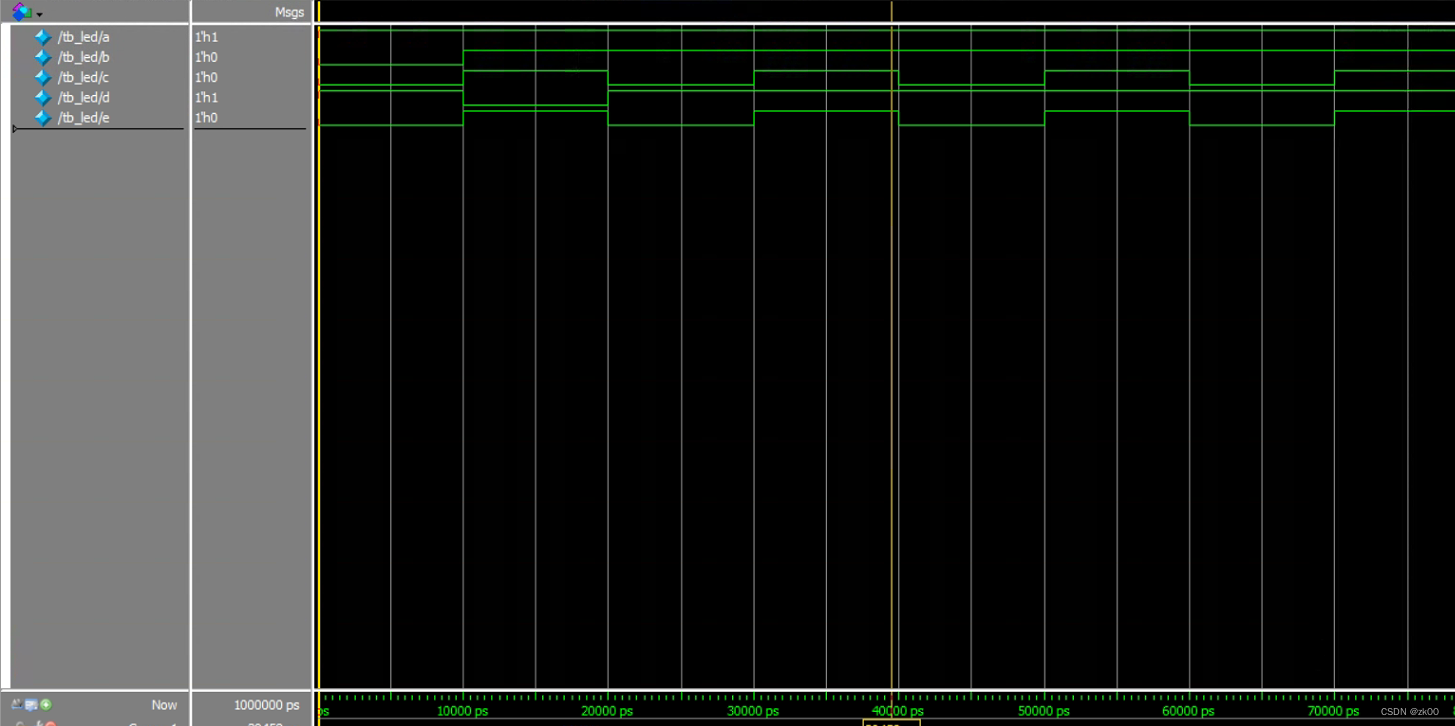Select the /tb_led/a signal name
Image resolution: width=1455 pixels, height=726 pixels.
(84, 37)
